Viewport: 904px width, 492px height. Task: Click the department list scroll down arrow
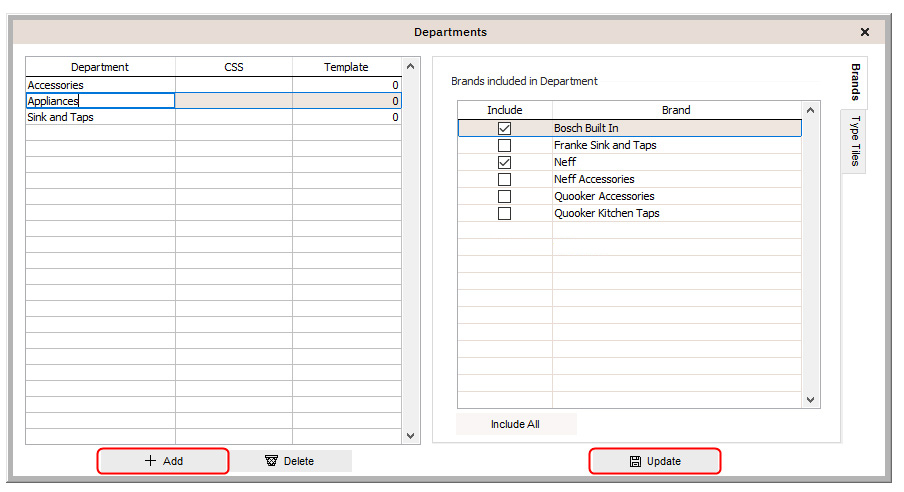pyautogui.click(x=410, y=436)
